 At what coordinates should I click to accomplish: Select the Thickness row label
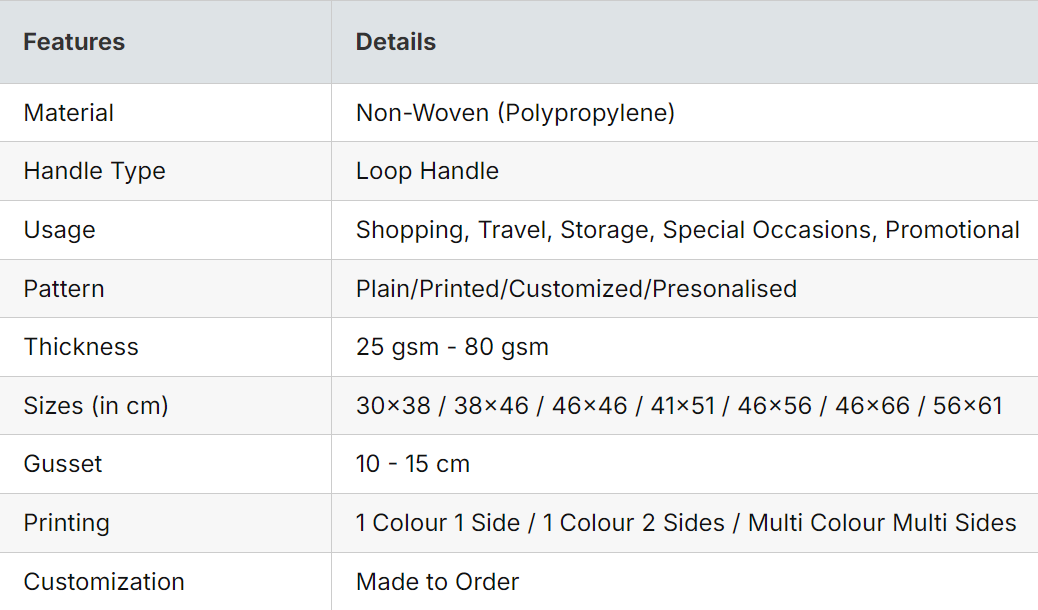point(81,347)
